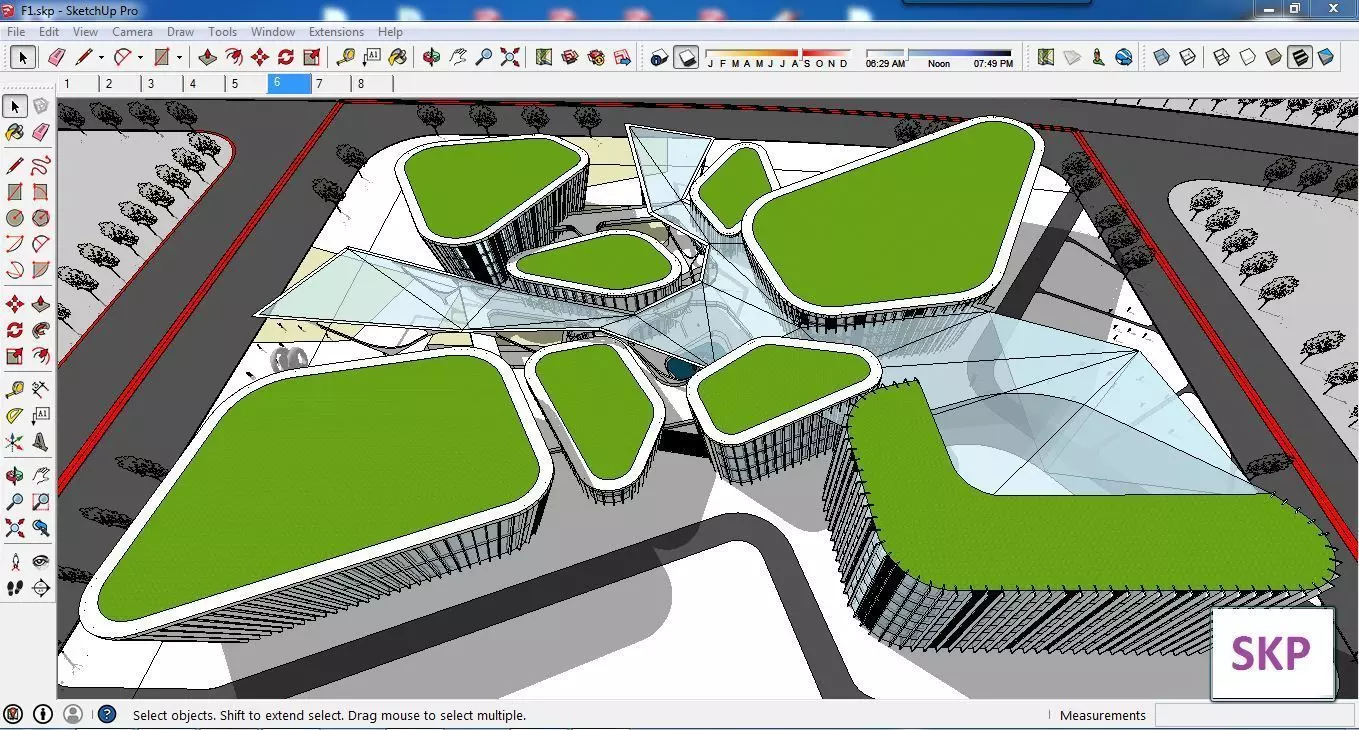Image resolution: width=1359 pixels, height=730 pixels.
Task: Select the Freehand tool in left toolbar
Action: [x=40, y=166]
